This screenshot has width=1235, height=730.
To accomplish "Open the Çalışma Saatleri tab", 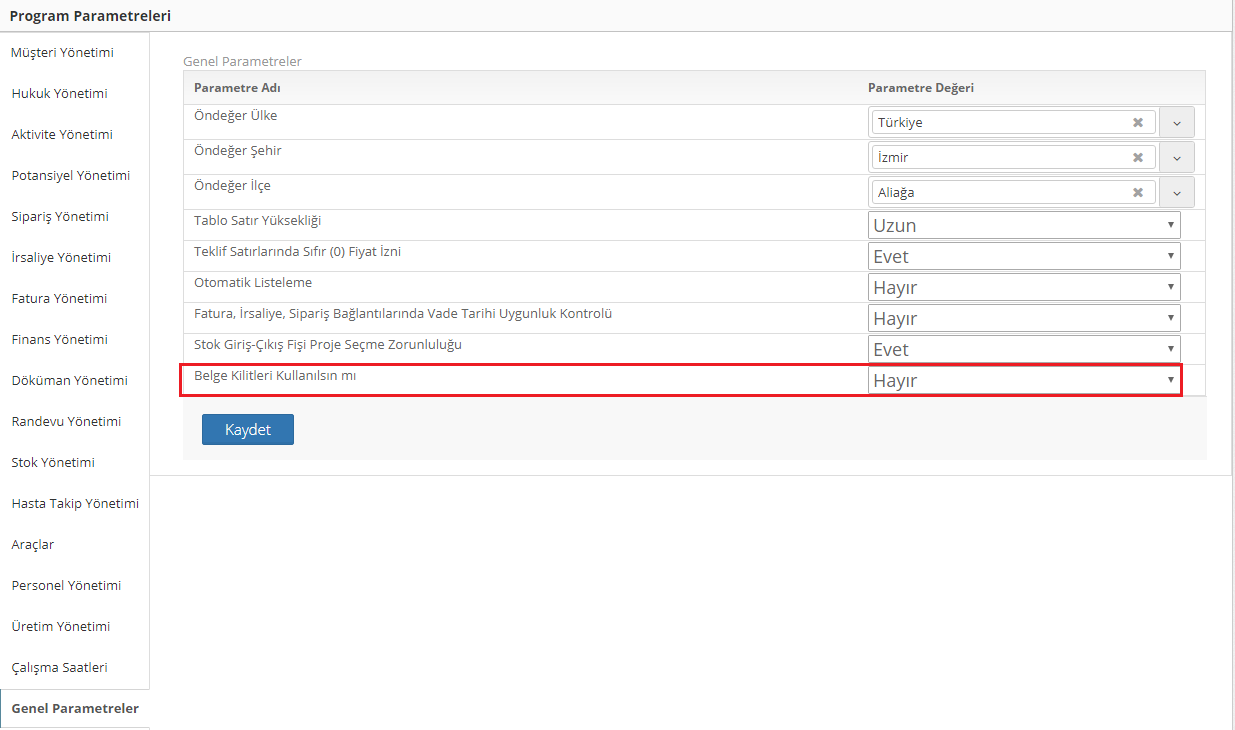I will (x=59, y=667).
